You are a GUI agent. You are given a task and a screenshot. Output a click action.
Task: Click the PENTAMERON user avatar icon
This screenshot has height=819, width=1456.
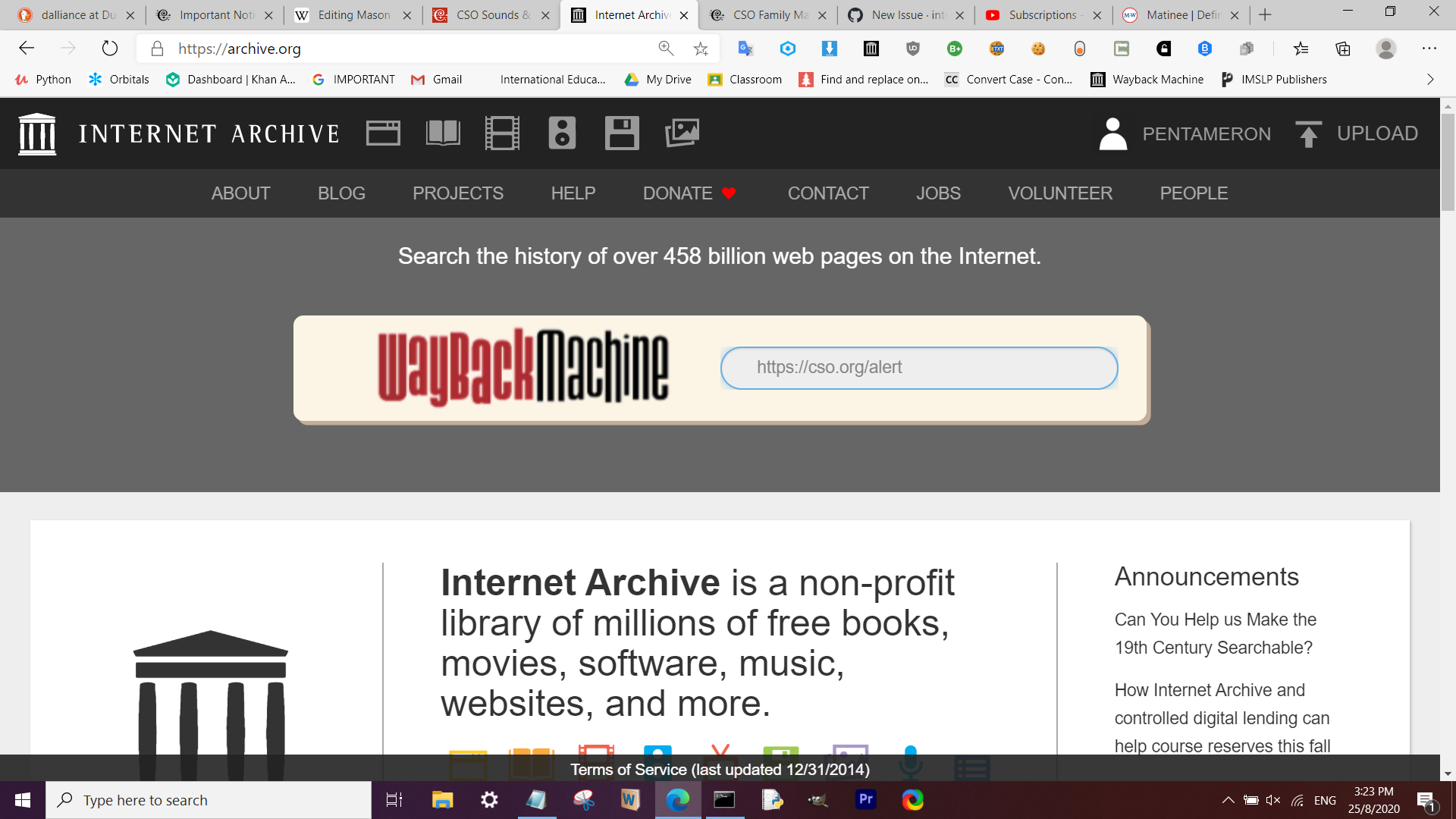pos(1112,134)
